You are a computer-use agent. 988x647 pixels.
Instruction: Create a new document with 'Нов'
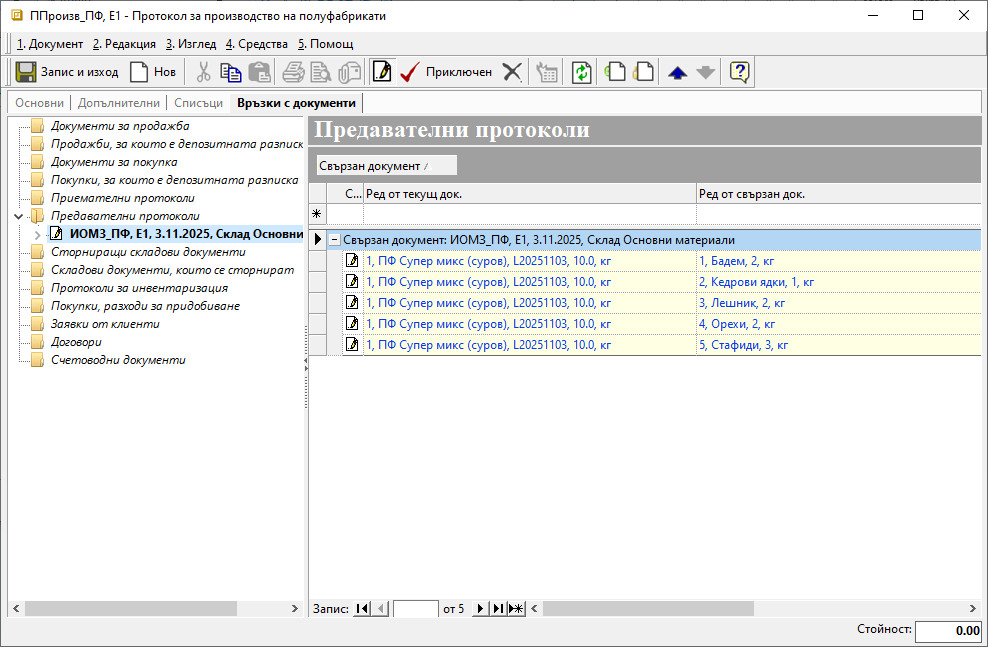point(152,72)
